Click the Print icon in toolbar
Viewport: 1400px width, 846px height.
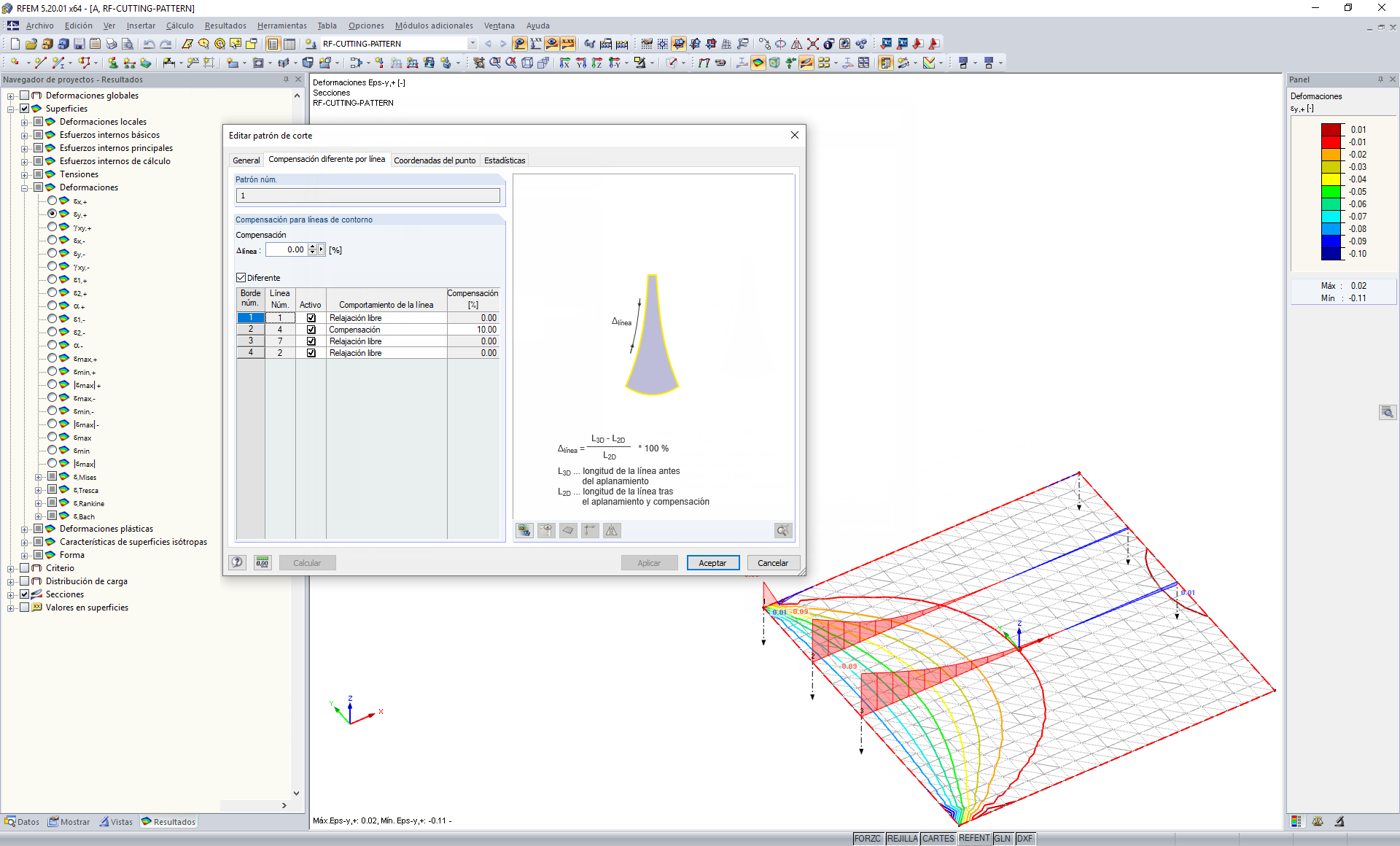pyautogui.click(x=112, y=44)
